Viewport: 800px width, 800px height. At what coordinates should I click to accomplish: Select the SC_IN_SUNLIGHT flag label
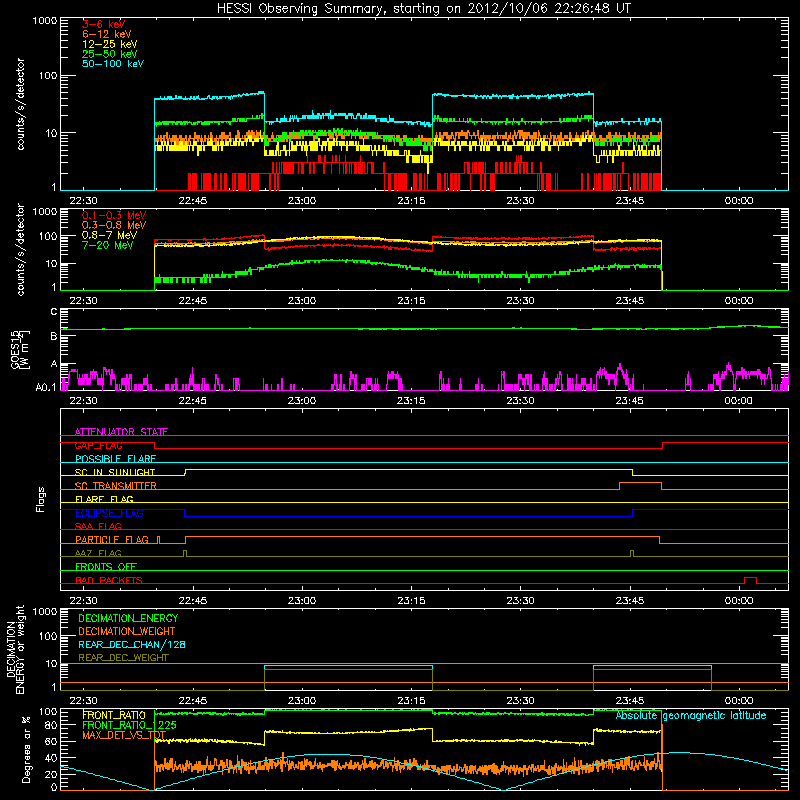pyautogui.click(x=115, y=472)
